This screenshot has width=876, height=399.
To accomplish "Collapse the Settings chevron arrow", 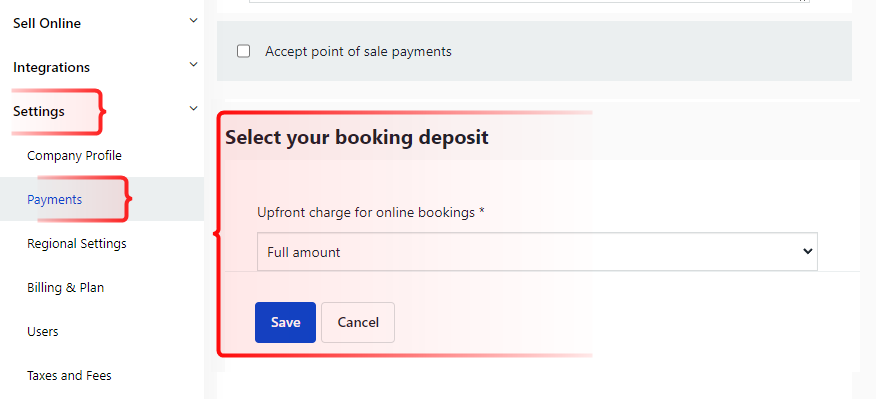I will (193, 108).
